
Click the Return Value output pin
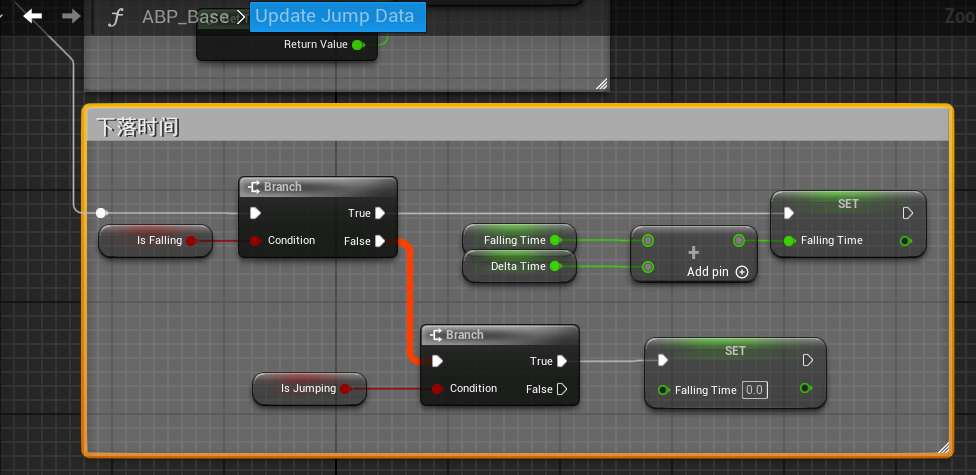tap(358, 45)
